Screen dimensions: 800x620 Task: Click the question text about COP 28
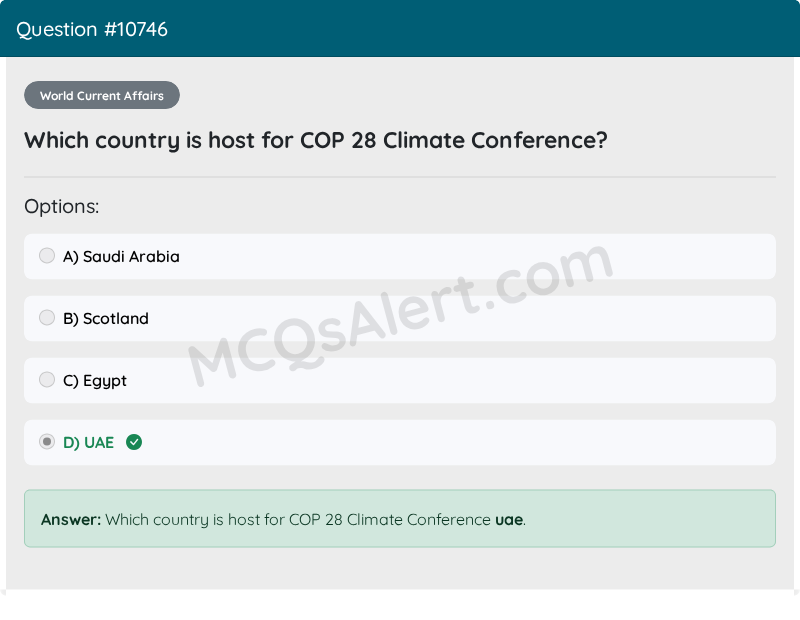316,140
